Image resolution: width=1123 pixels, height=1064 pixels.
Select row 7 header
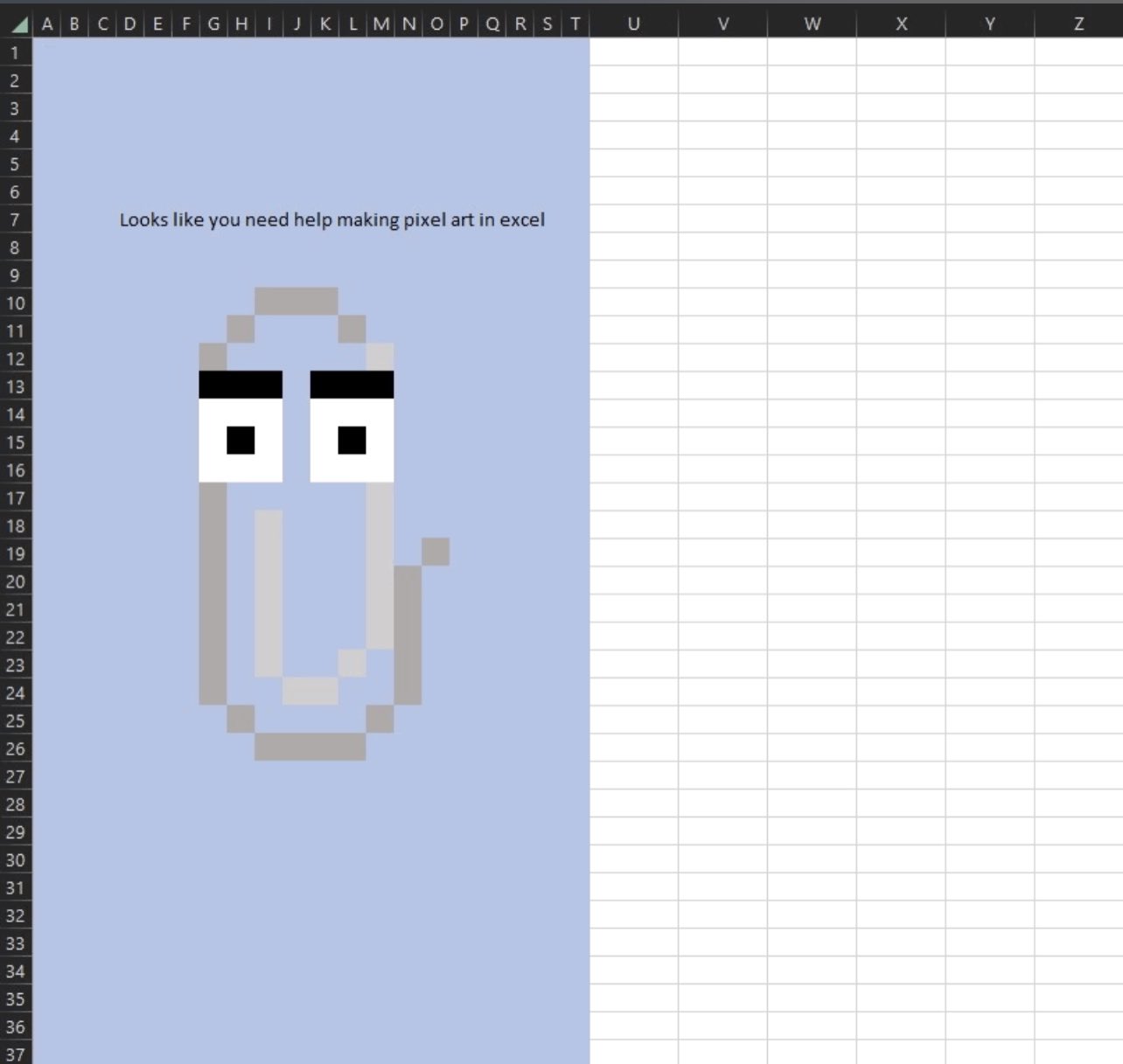(15, 219)
